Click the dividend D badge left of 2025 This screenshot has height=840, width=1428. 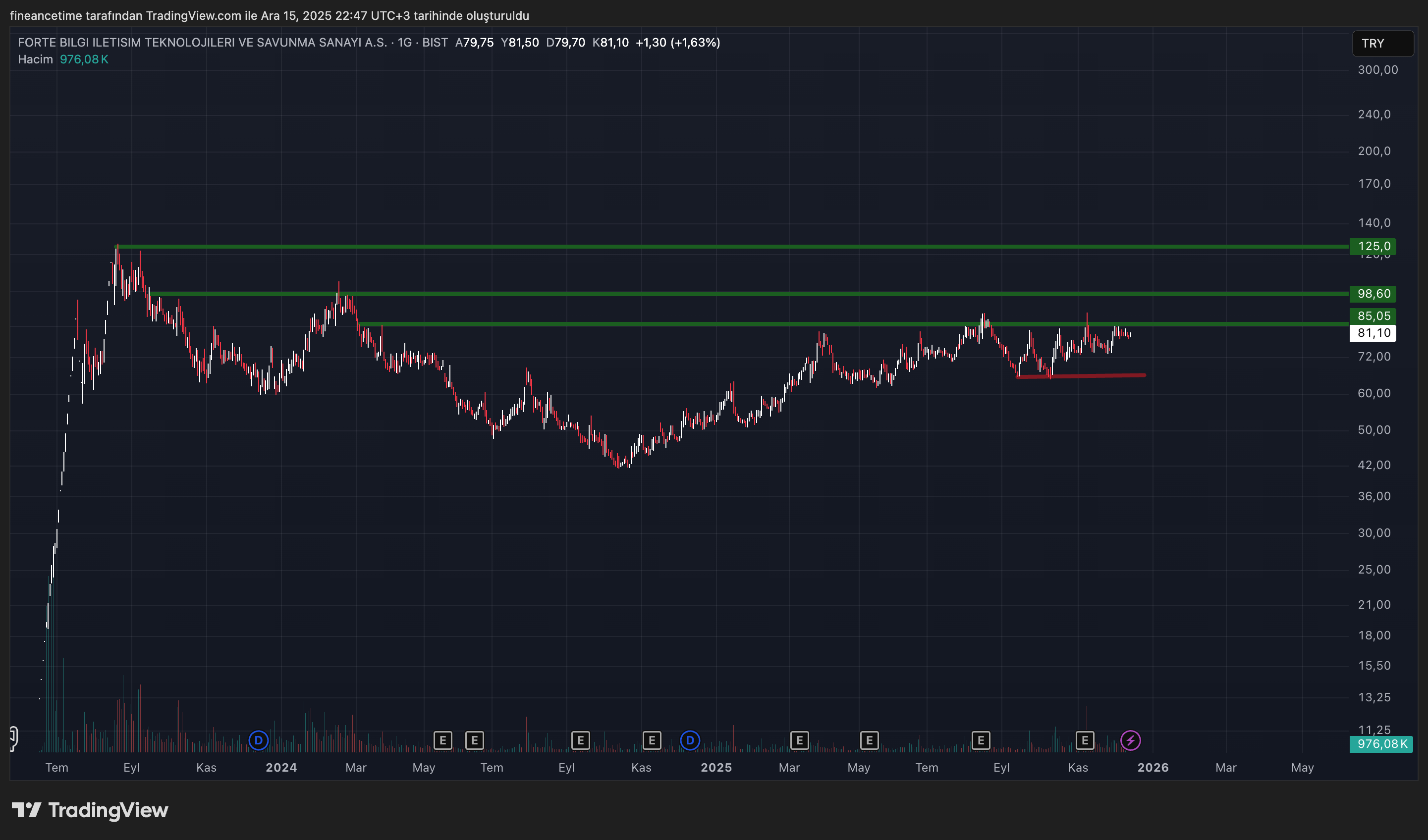point(690,740)
